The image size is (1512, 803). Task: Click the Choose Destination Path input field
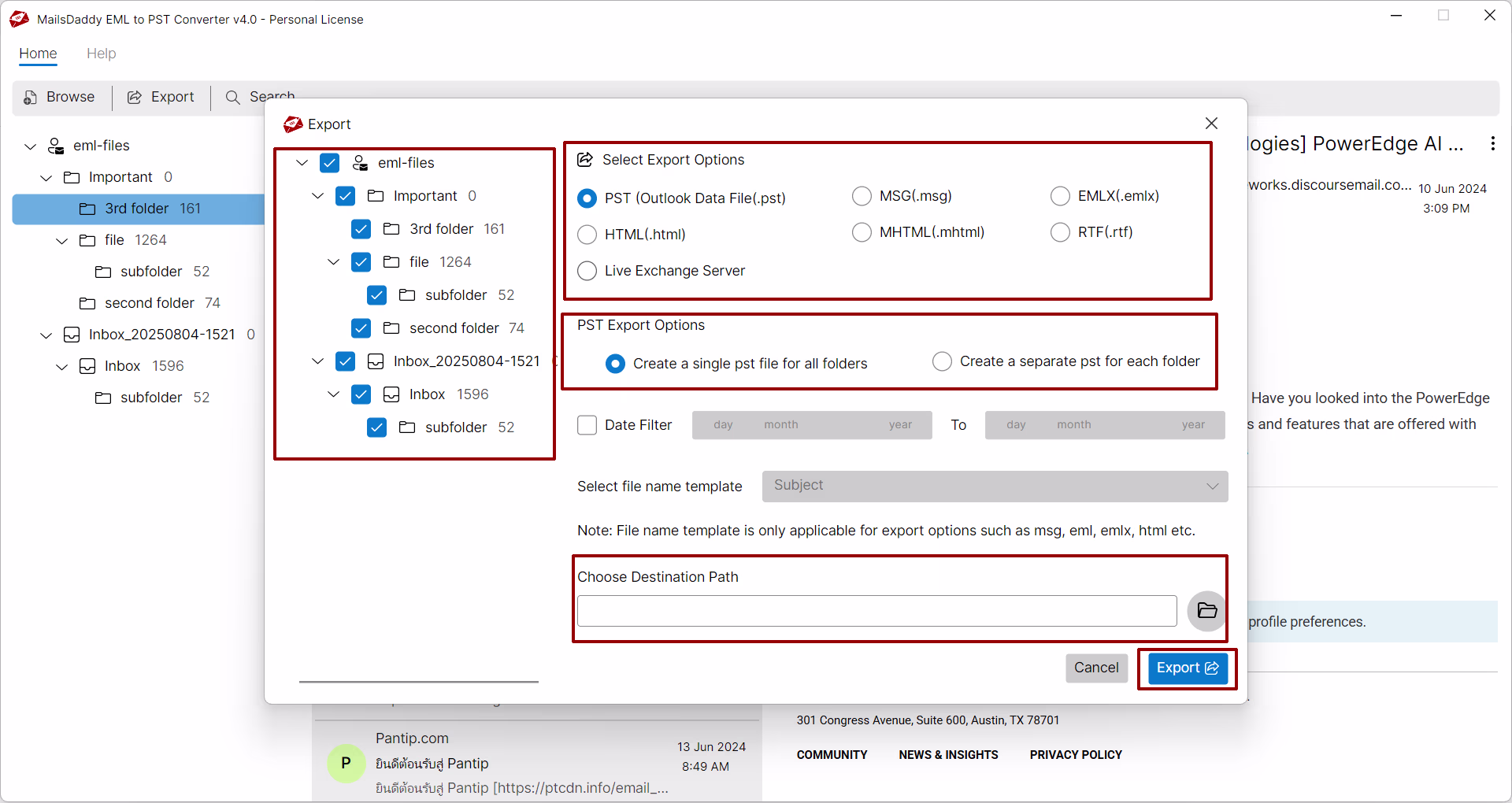(876, 611)
